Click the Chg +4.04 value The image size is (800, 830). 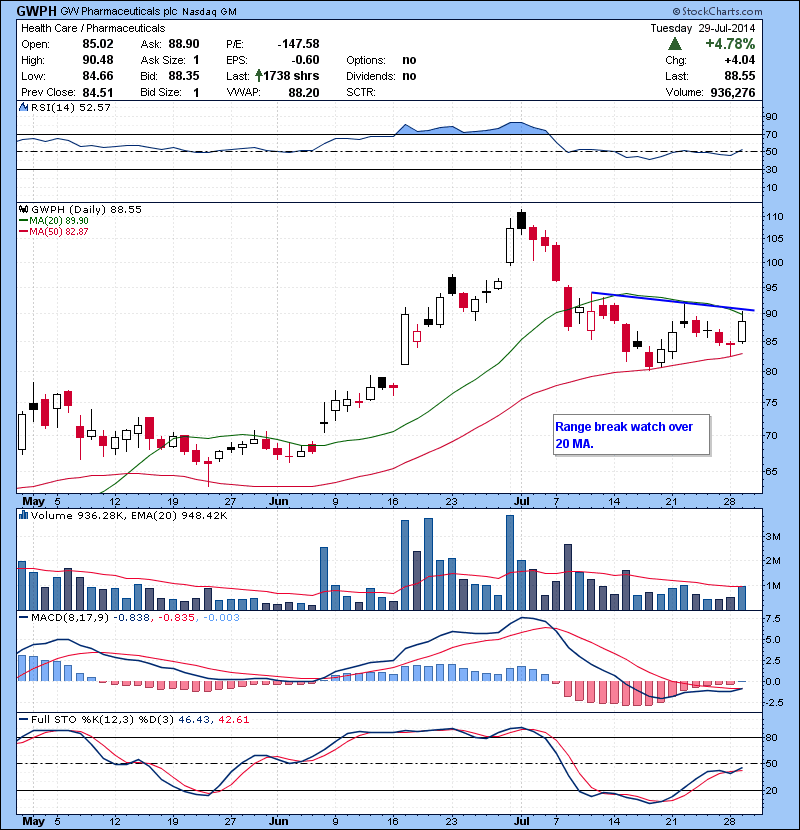[740, 59]
